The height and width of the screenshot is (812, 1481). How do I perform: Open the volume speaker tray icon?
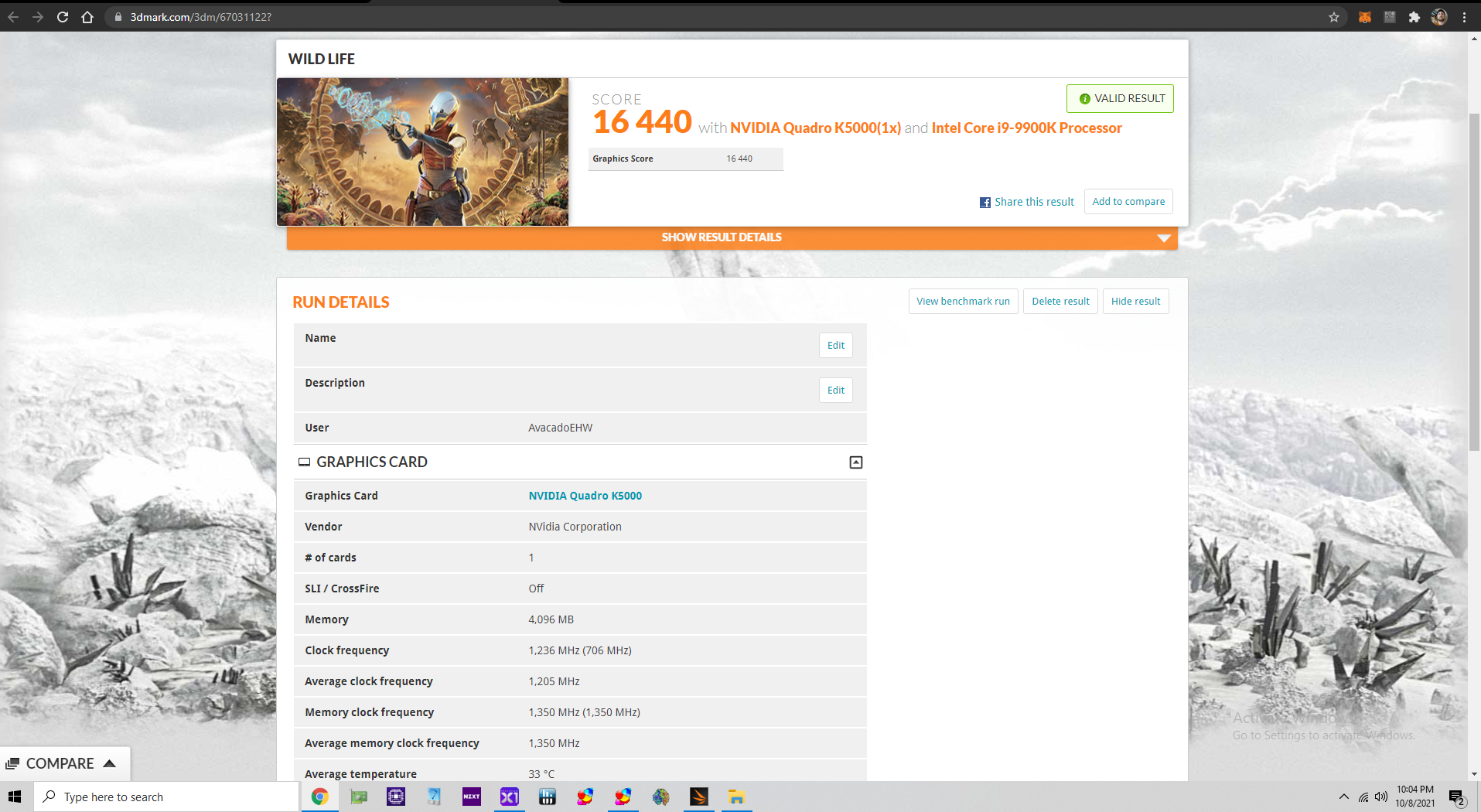(x=1381, y=797)
